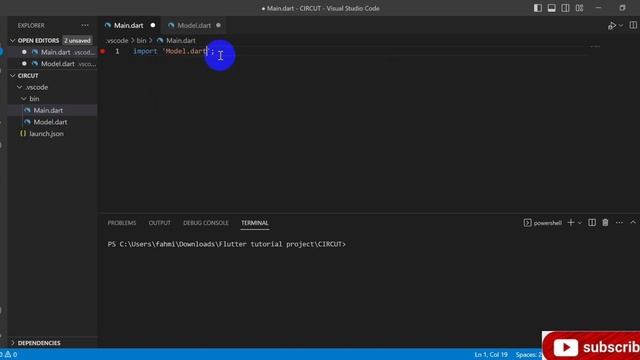Viewport: 640px width, 360px height.
Task: Open Explorer more actions ellipsis
Action: pos(85,25)
